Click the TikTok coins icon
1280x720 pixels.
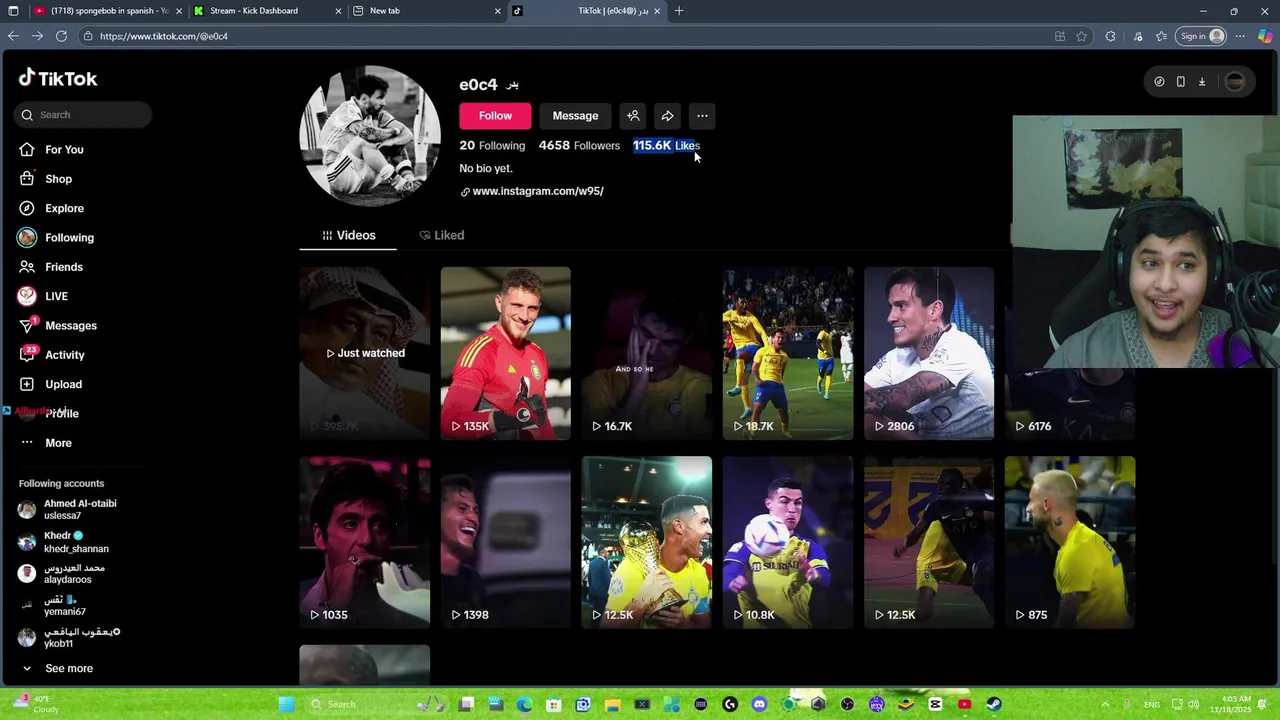(1159, 82)
